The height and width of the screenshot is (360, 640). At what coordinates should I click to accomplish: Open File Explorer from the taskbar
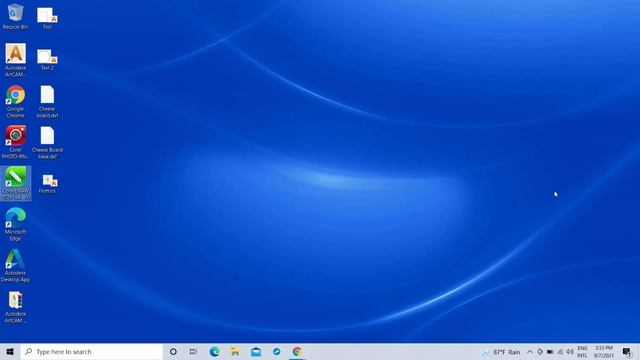point(235,351)
